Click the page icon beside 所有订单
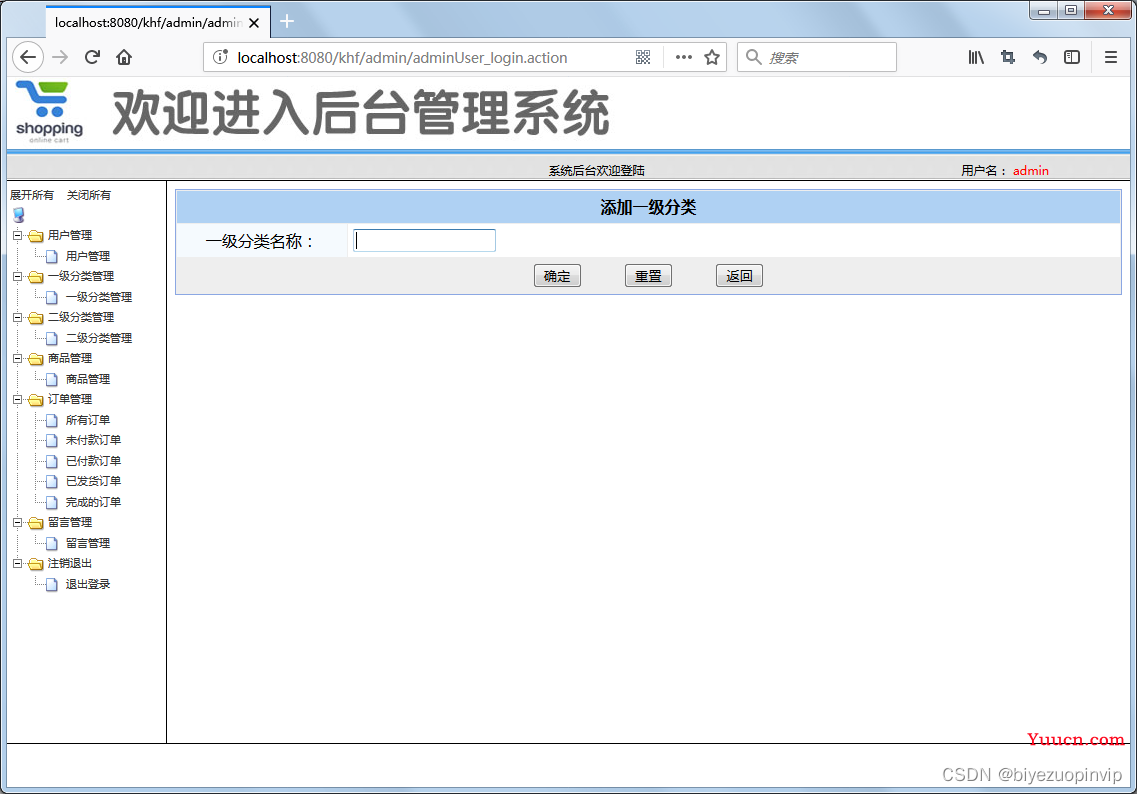 click(x=51, y=421)
